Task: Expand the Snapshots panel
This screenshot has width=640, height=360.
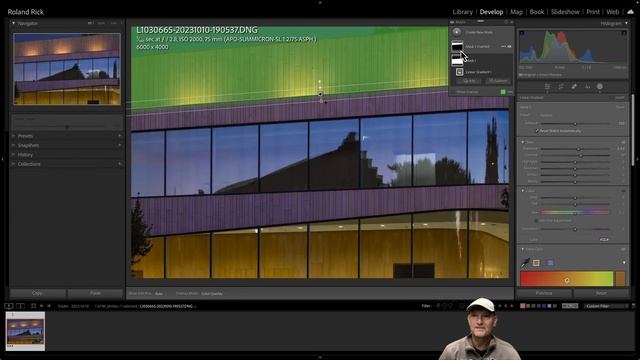Action: coord(28,145)
